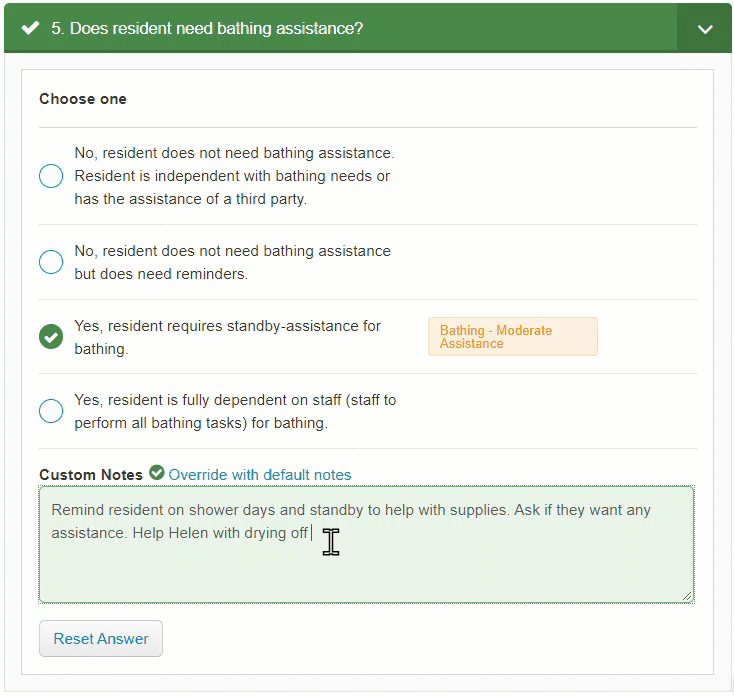
Task: Click the Bathing - Moderate Assistance tag
Action: pyautogui.click(x=513, y=337)
